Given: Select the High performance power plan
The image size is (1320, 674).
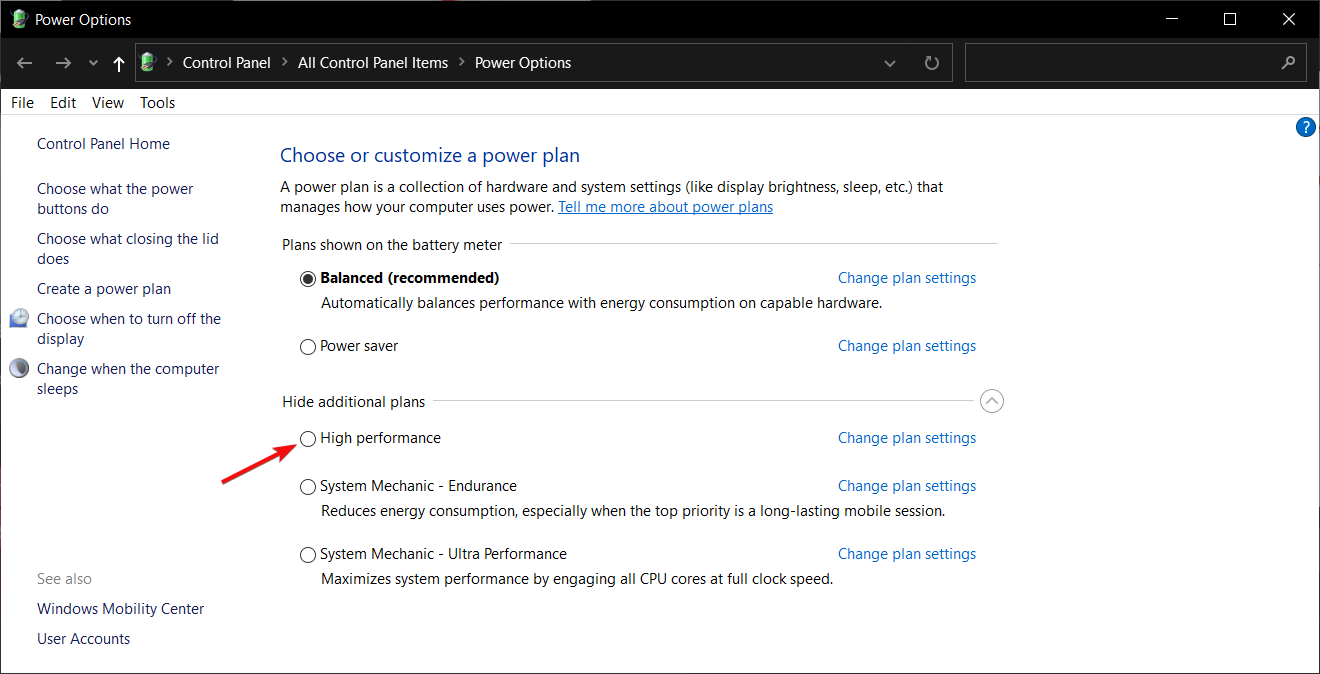Looking at the screenshot, I should point(308,438).
